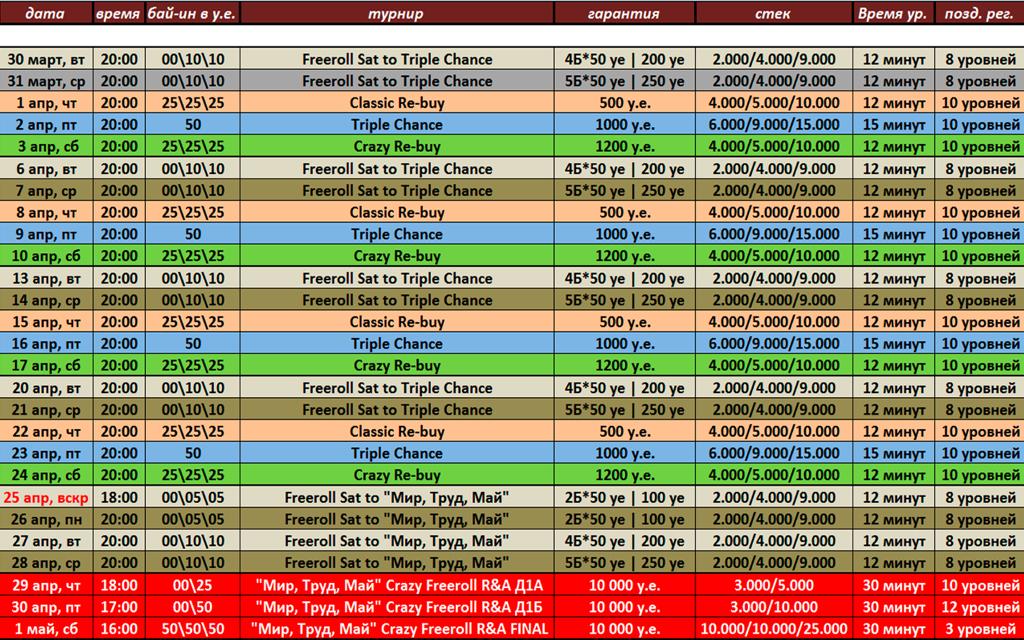Select the '23 апр, пт' date cell
The height and width of the screenshot is (640, 1024).
(46, 453)
